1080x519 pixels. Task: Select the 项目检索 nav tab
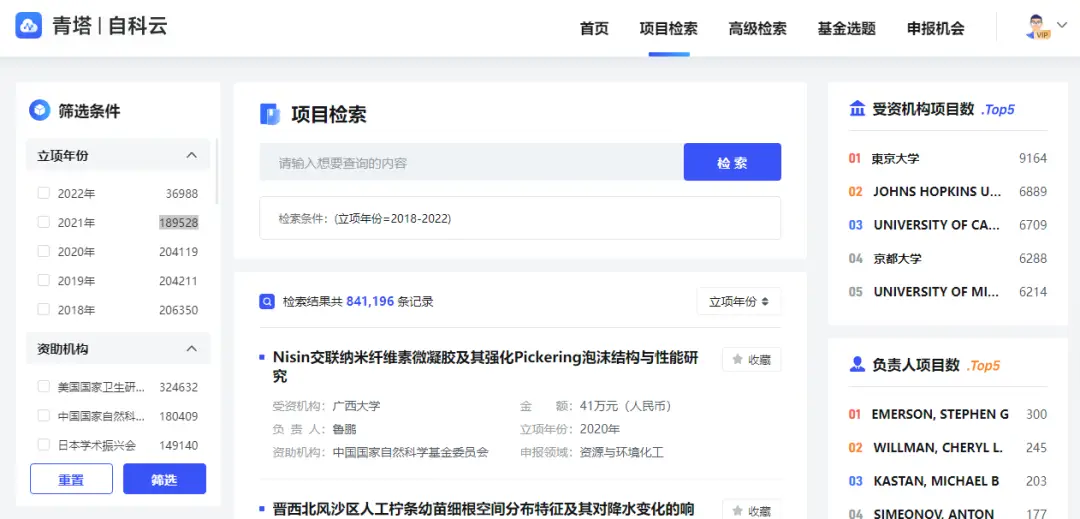(x=669, y=29)
